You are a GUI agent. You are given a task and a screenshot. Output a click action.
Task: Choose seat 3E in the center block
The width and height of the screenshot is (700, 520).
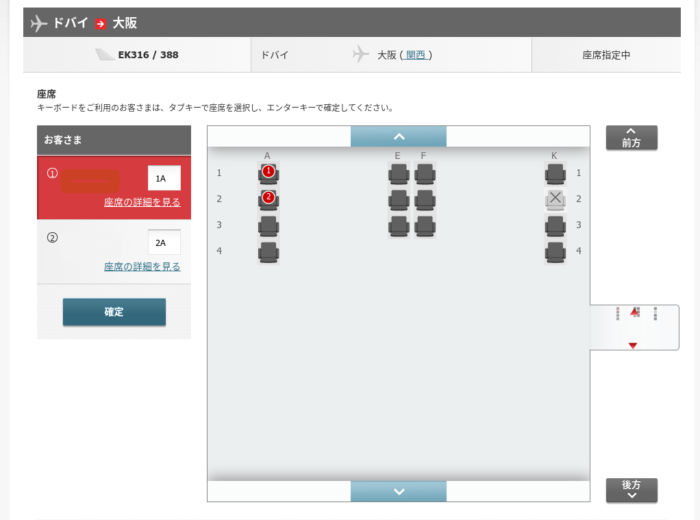coord(399,226)
